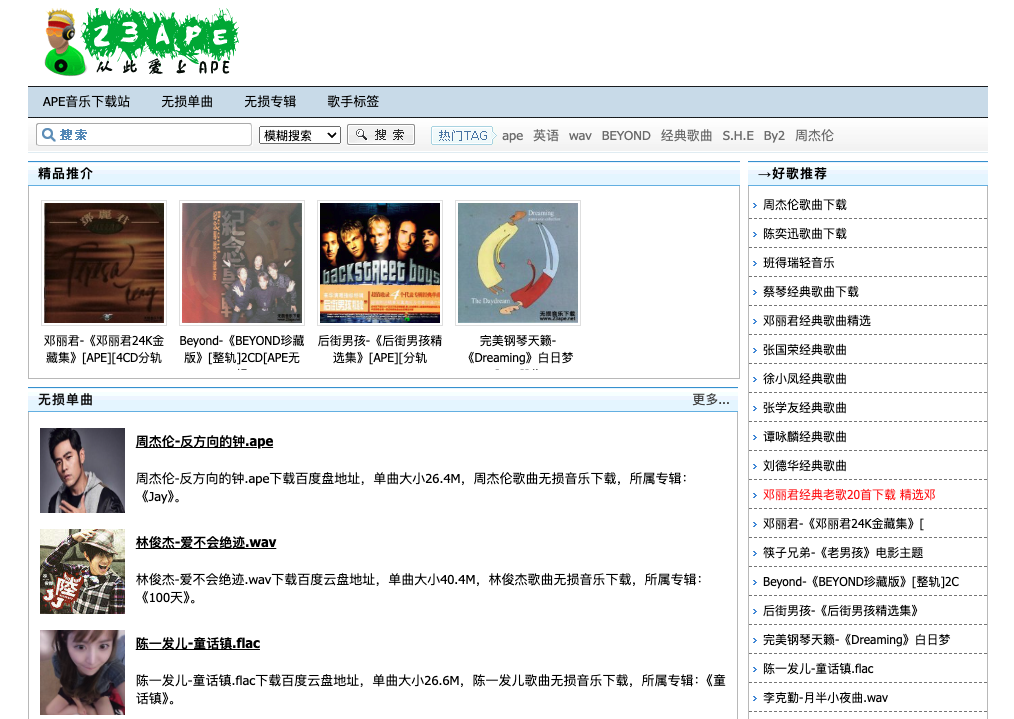This screenshot has height=719, width=1014.
Task: Open 筷子兄弟-《老男孩》 in the sidebar
Action: (x=843, y=553)
